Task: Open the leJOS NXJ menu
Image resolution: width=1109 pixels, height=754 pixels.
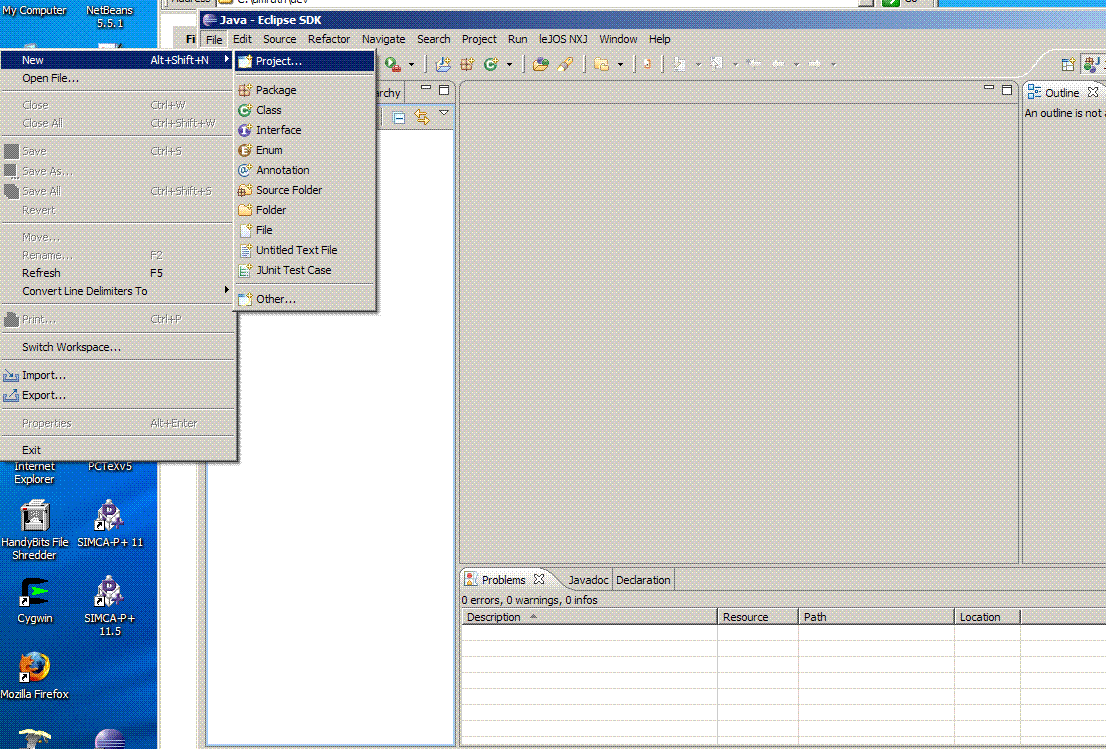Action: point(563,39)
